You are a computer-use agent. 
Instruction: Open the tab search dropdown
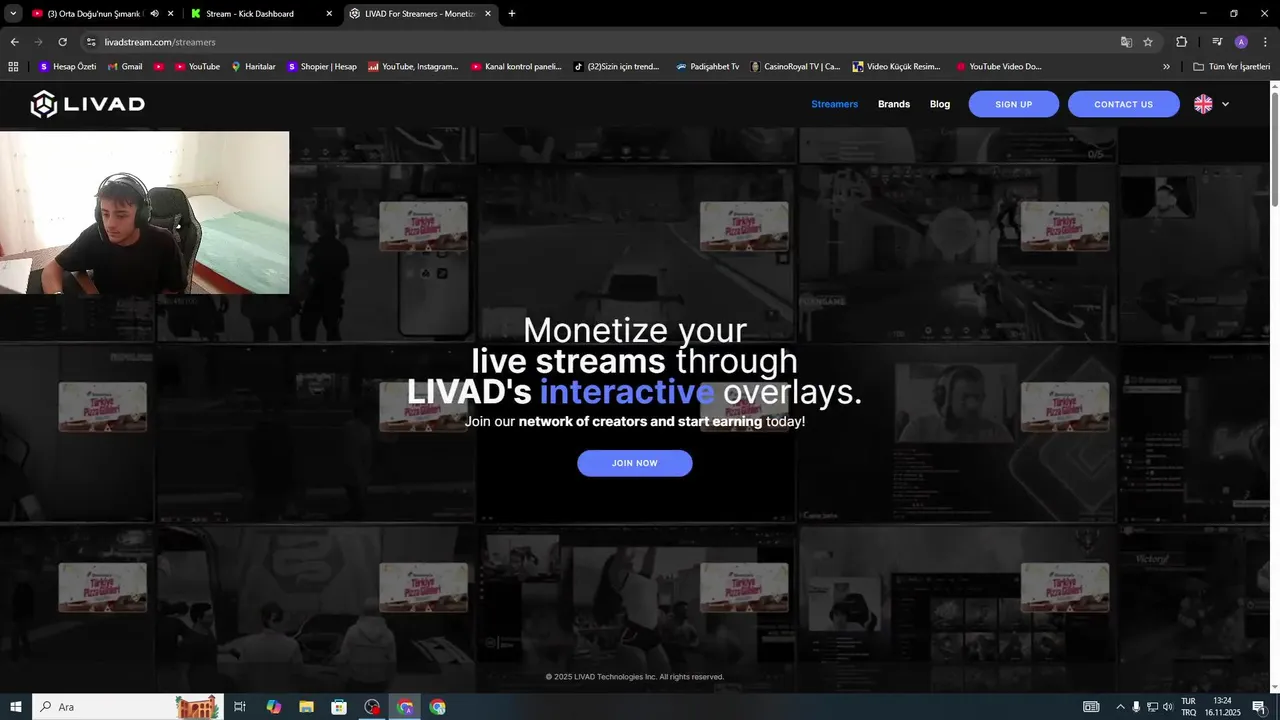point(13,14)
